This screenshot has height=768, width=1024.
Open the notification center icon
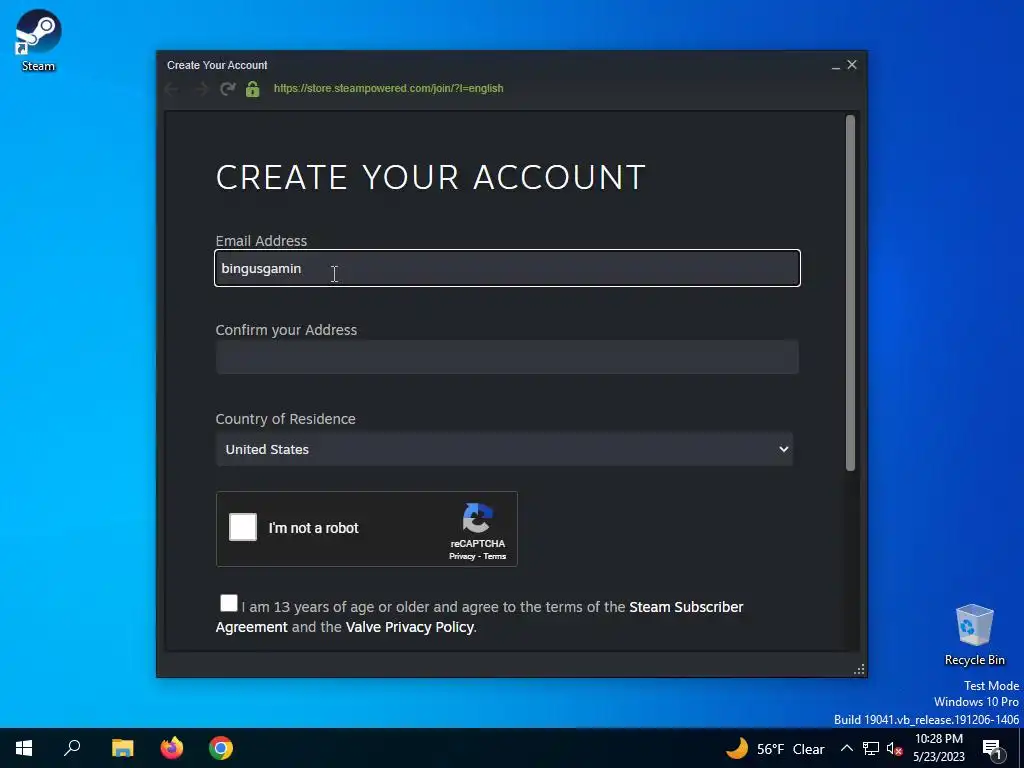click(992, 749)
